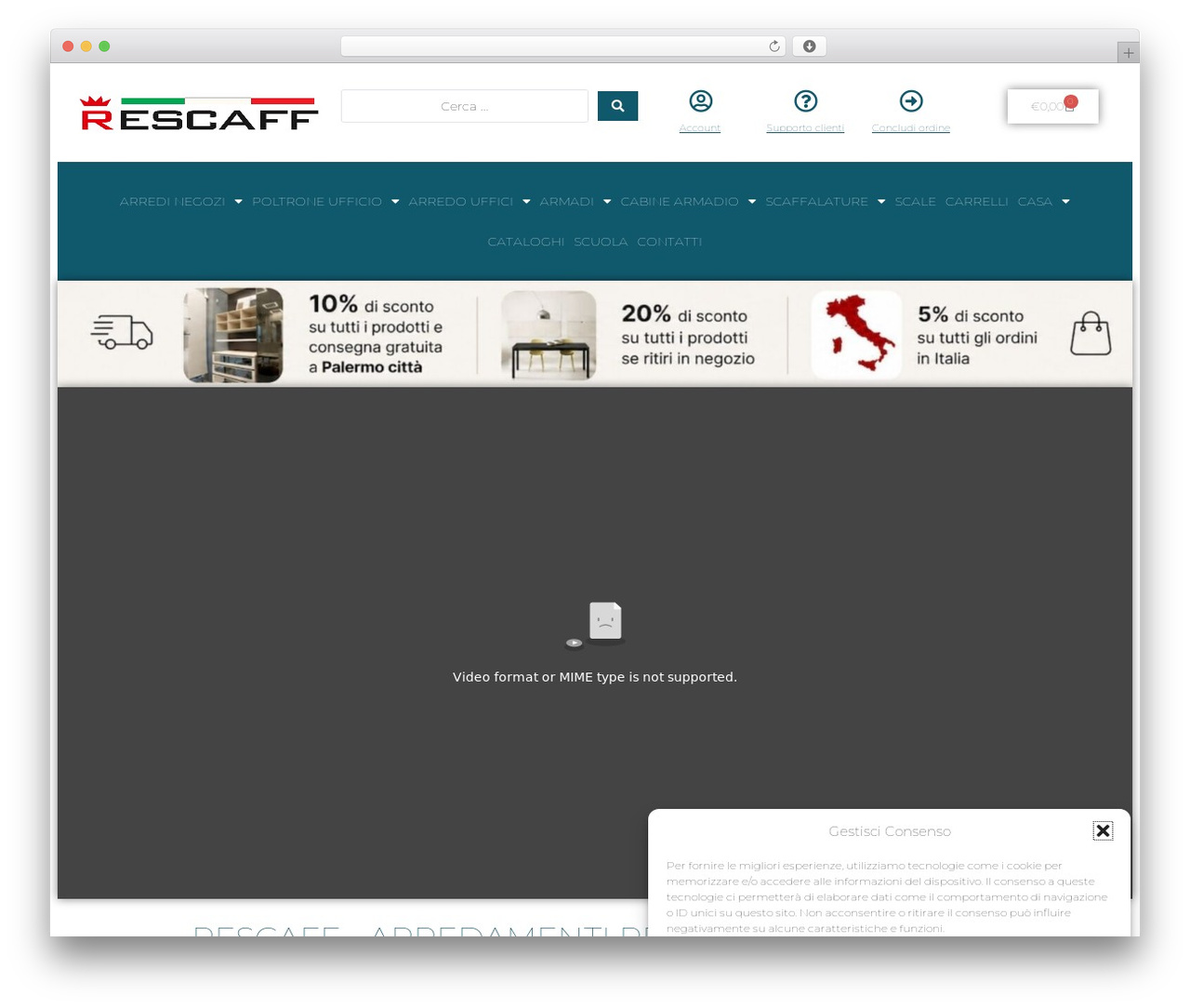
Task: Open the POLTRONE UFFICIO menu item
Action: click(317, 202)
